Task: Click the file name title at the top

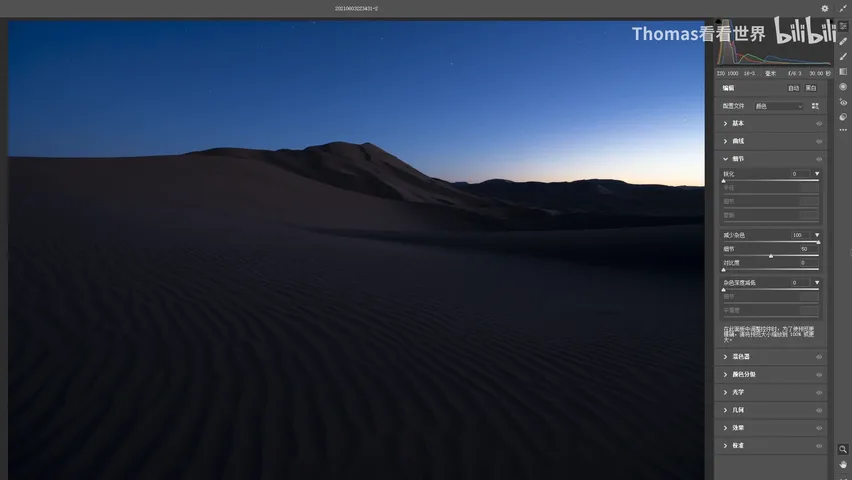Action: (356, 9)
